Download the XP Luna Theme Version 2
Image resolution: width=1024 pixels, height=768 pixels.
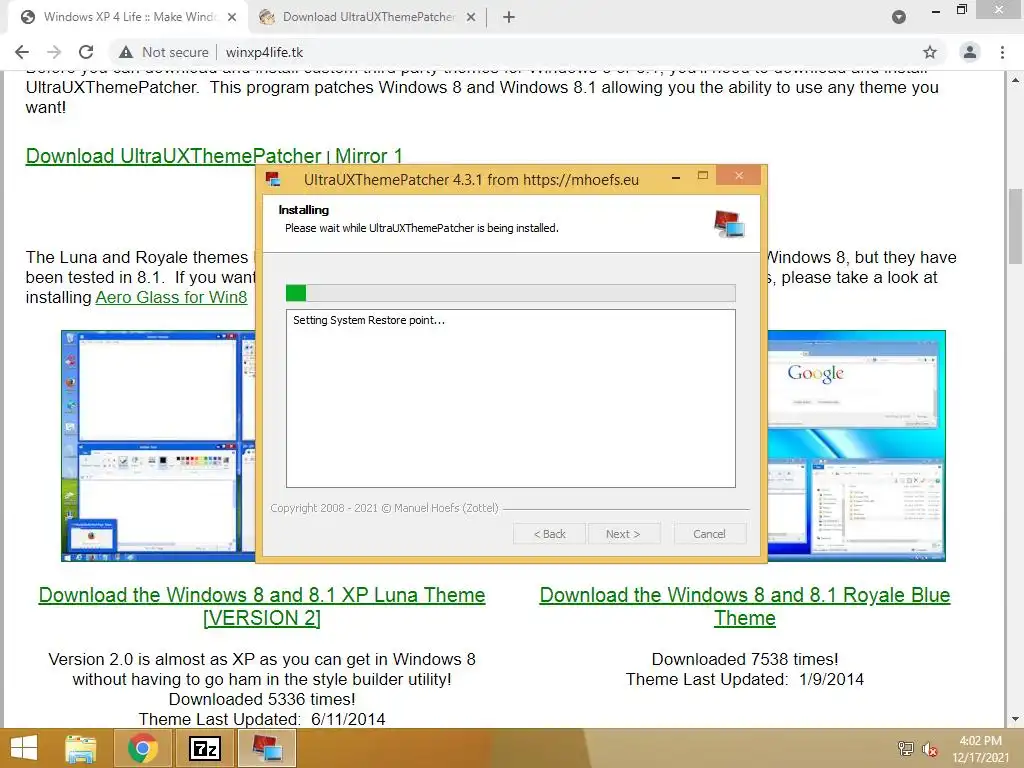point(262,606)
